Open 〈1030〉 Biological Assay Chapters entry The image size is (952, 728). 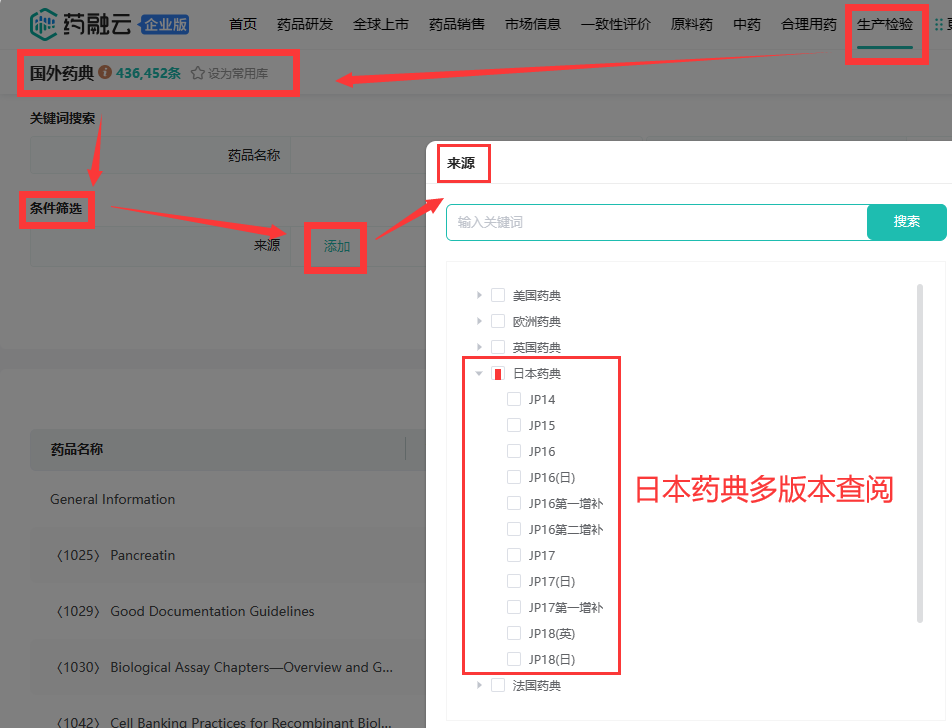(224, 667)
